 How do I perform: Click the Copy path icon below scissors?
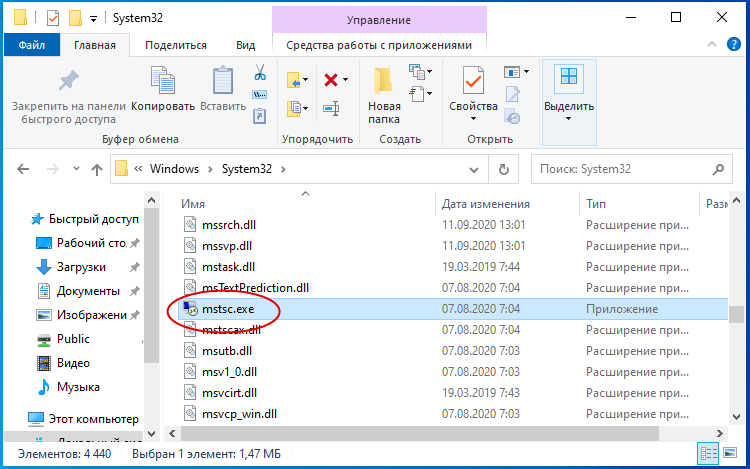260,95
